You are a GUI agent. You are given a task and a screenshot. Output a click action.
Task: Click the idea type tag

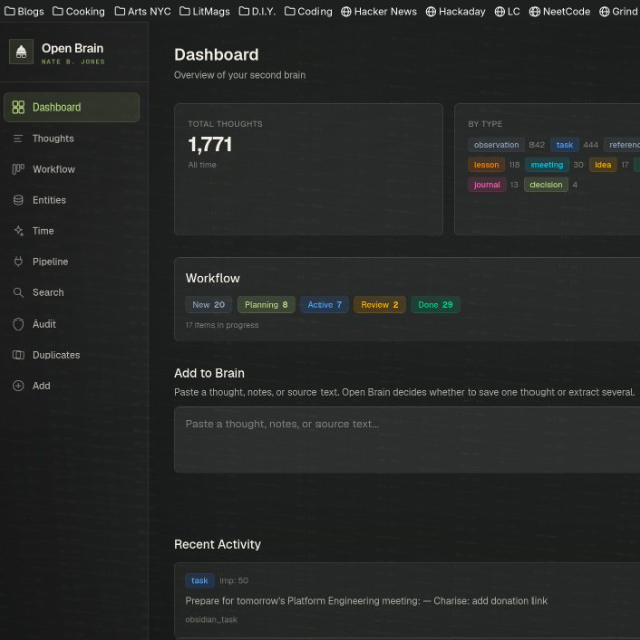[603, 165]
